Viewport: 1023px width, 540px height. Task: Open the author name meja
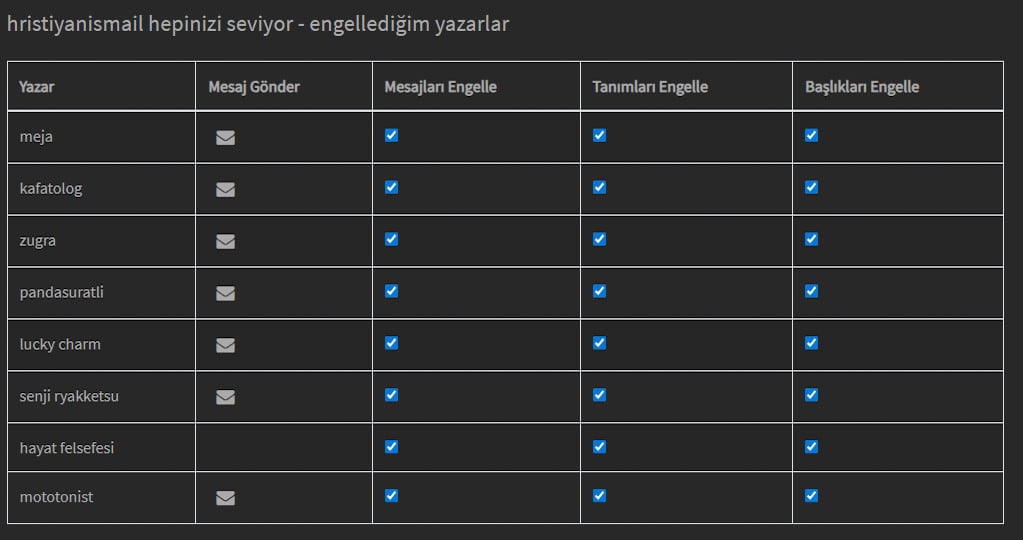coord(36,137)
